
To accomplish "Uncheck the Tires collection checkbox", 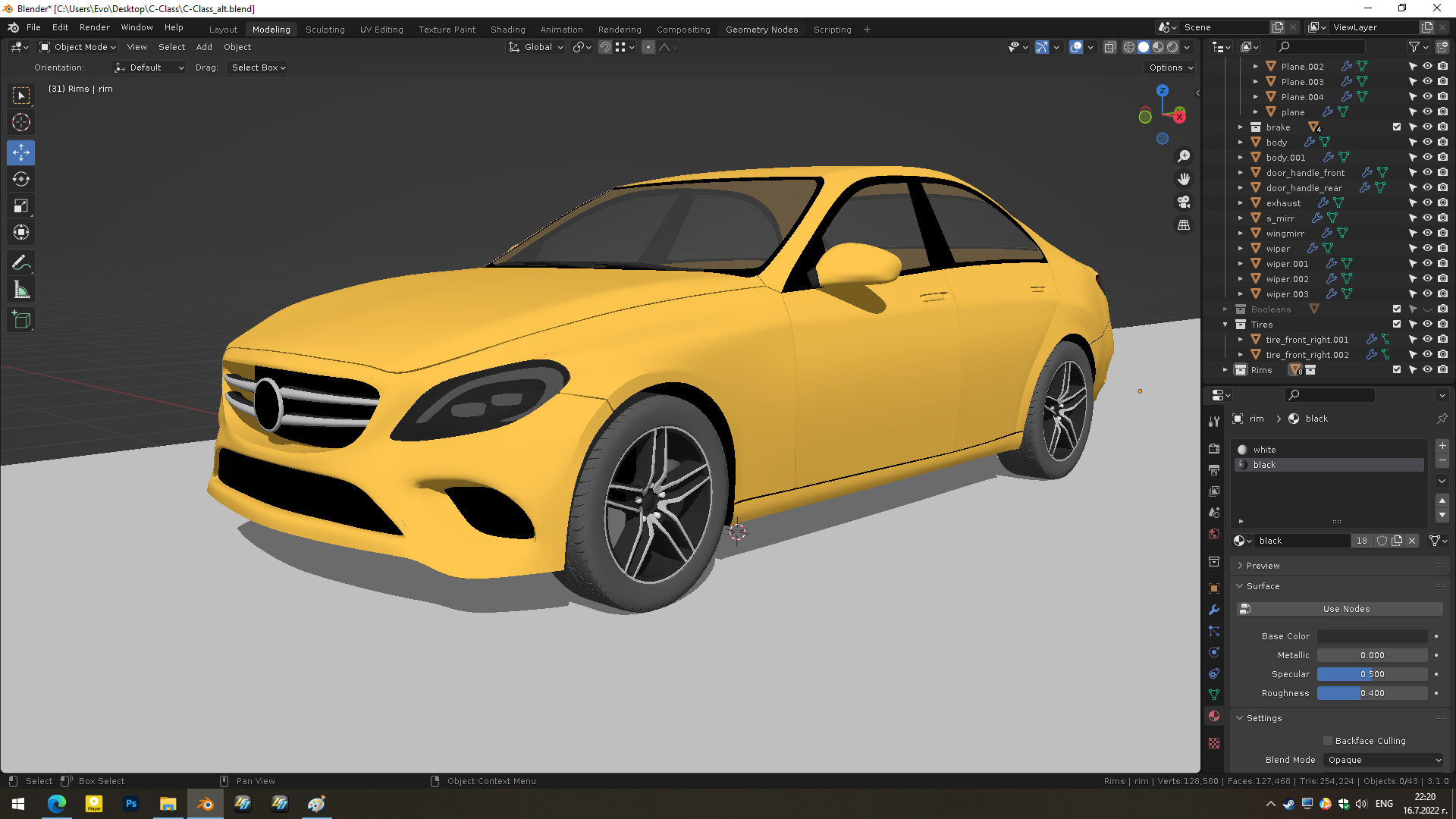I will click(x=1397, y=324).
